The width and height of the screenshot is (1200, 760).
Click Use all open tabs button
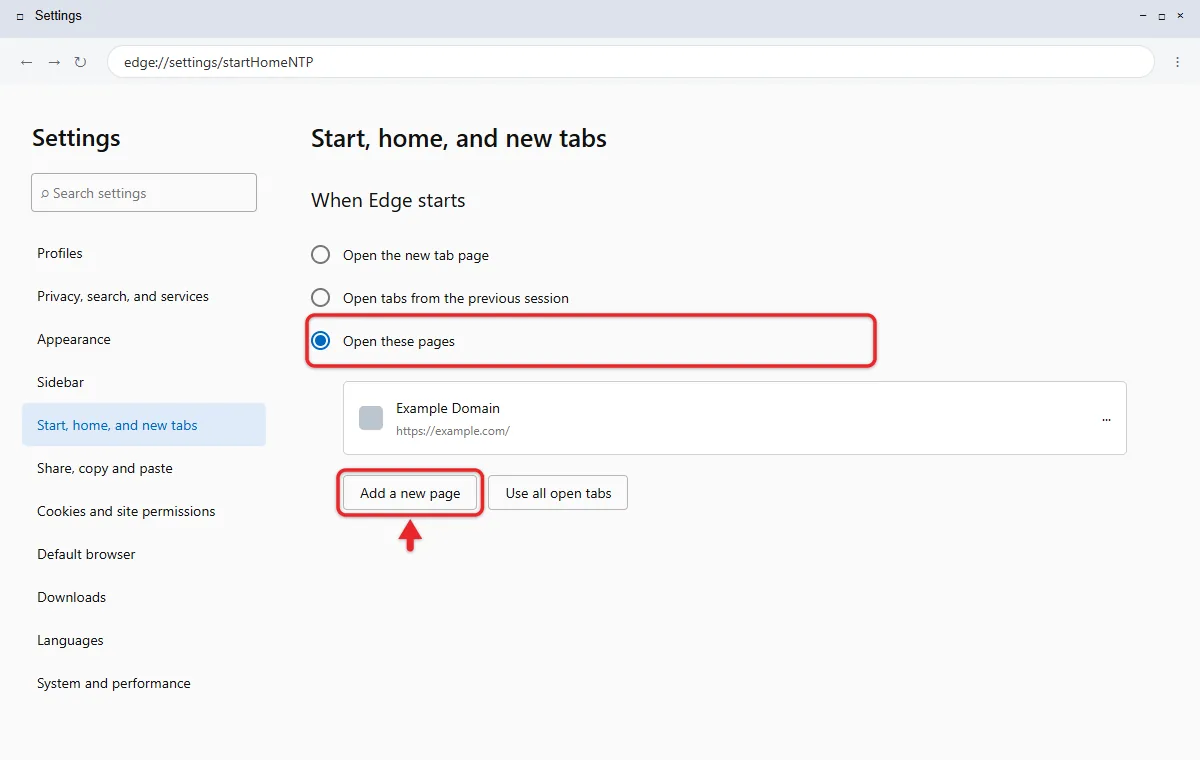558,493
